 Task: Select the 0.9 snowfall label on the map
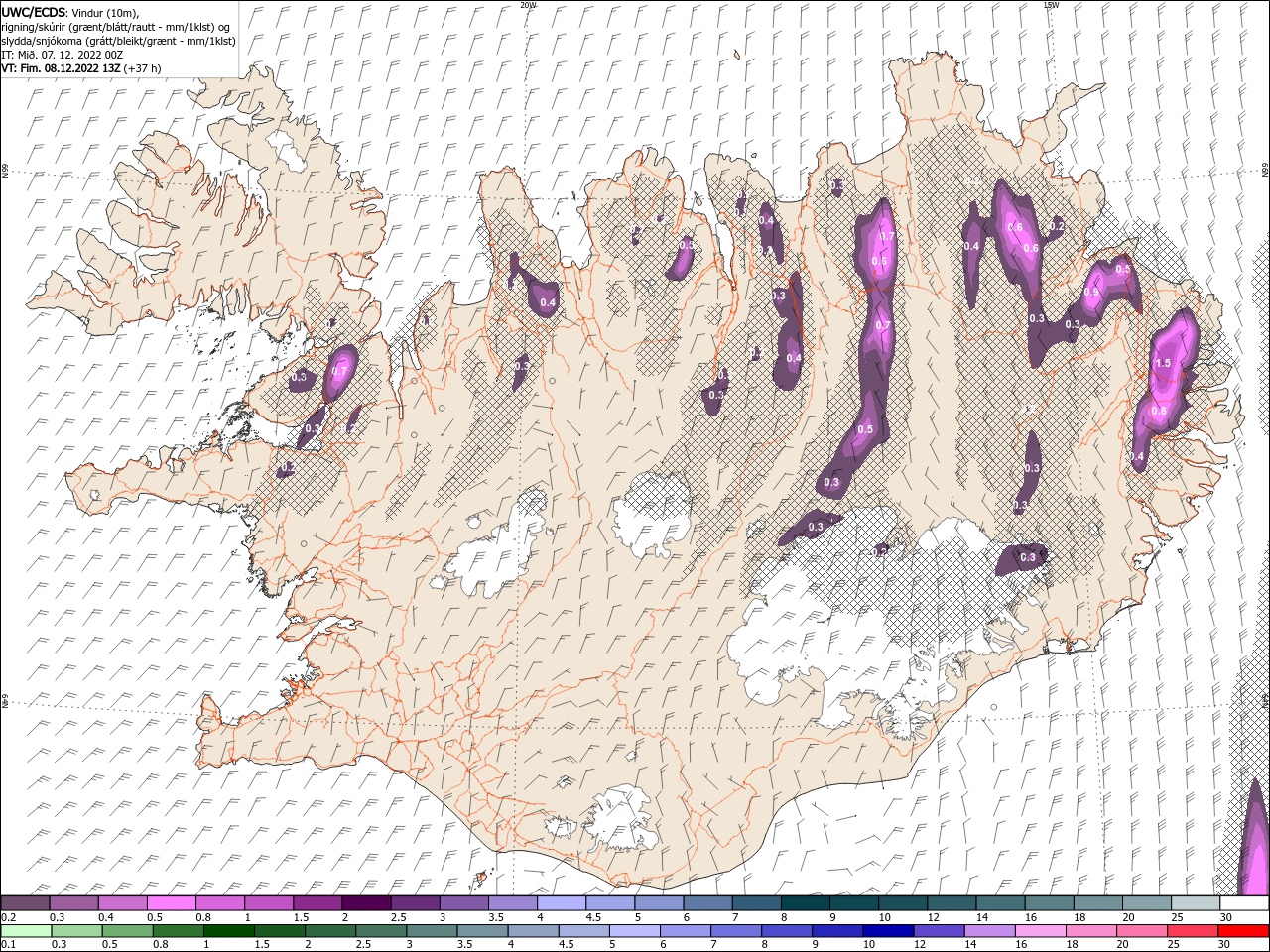point(1091,293)
